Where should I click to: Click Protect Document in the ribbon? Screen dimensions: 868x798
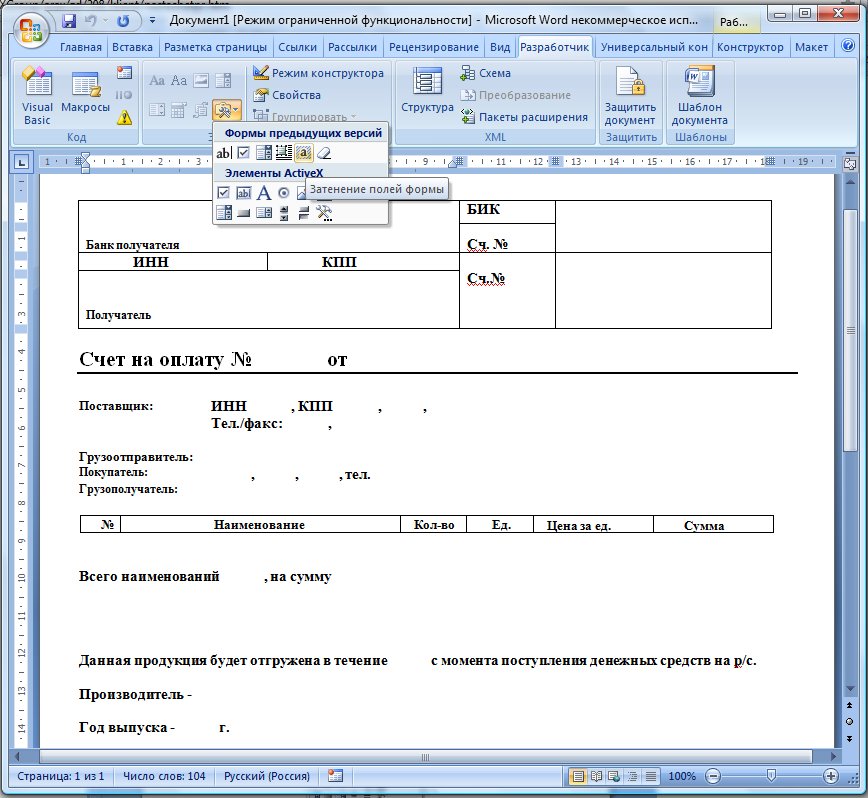(630, 102)
